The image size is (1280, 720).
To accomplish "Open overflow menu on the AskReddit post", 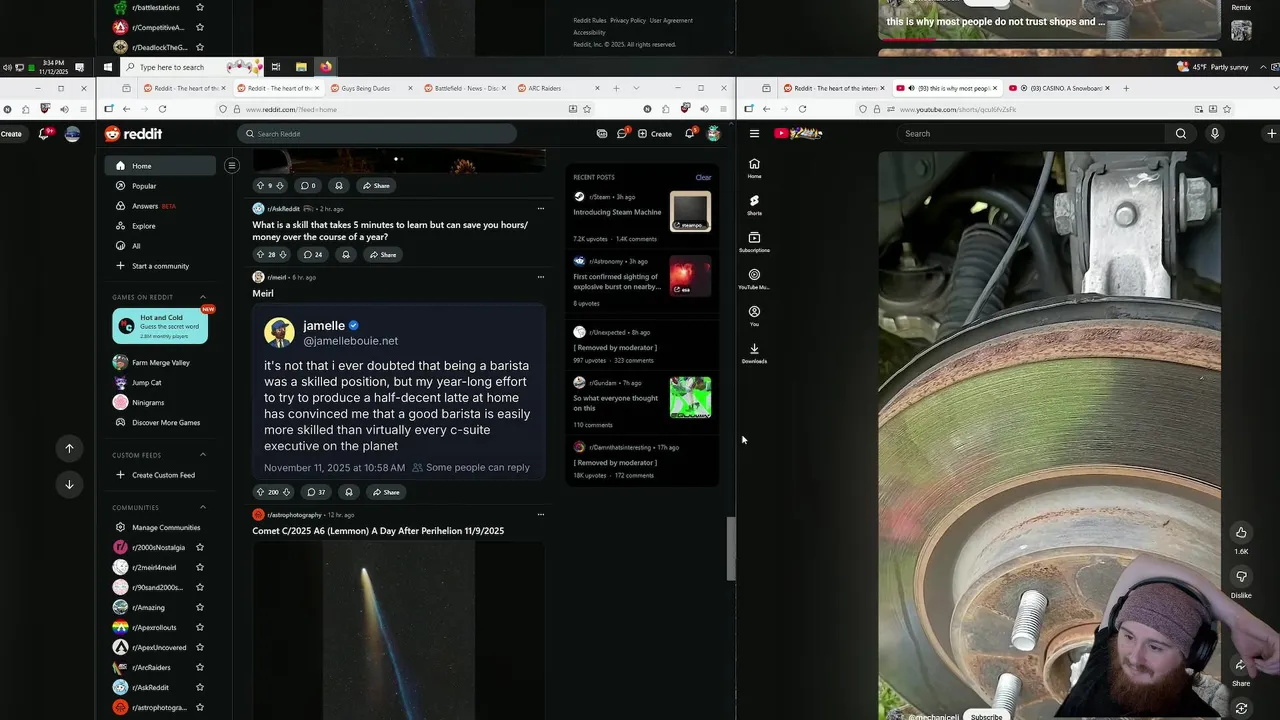I will click(541, 208).
